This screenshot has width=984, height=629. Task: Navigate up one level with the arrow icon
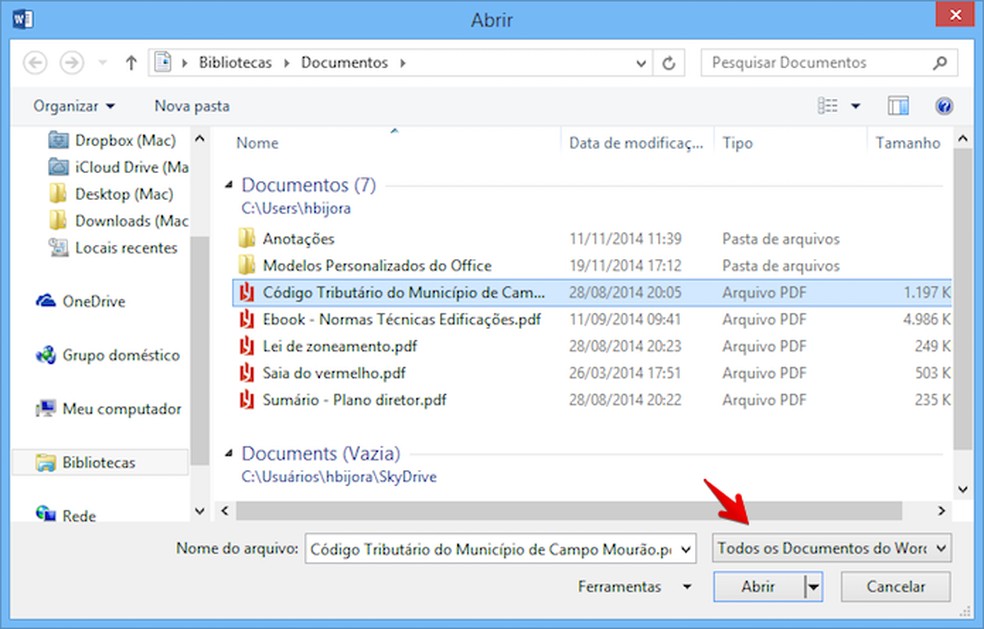point(130,62)
